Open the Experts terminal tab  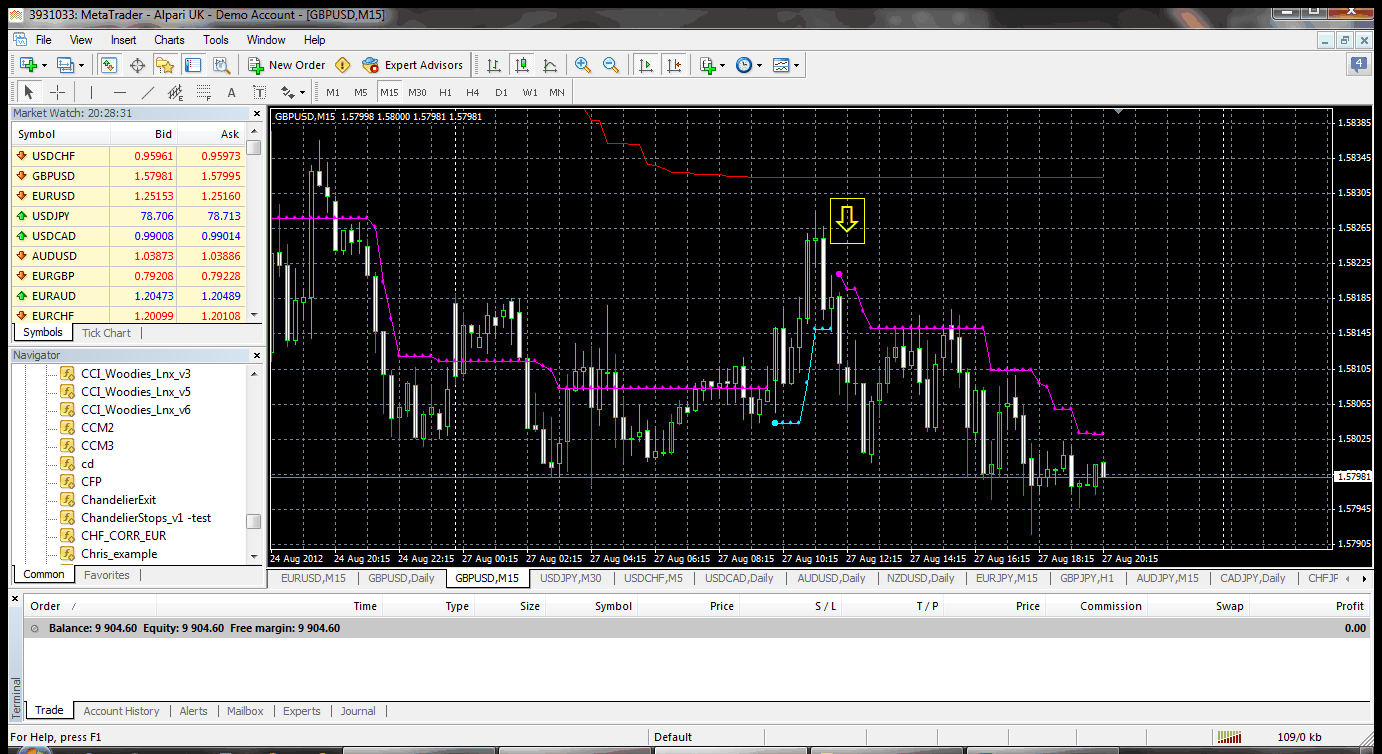pyautogui.click(x=301, y=711)
